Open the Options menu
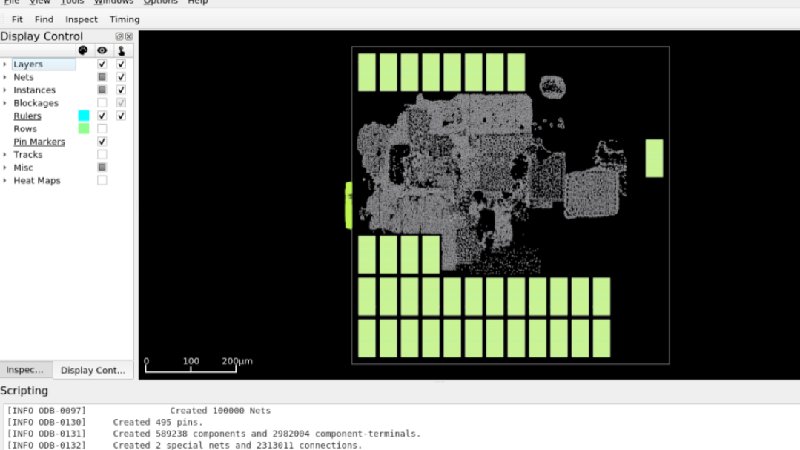Image resolution: width=800 pixels, height=450 pixels. point(160,2)
